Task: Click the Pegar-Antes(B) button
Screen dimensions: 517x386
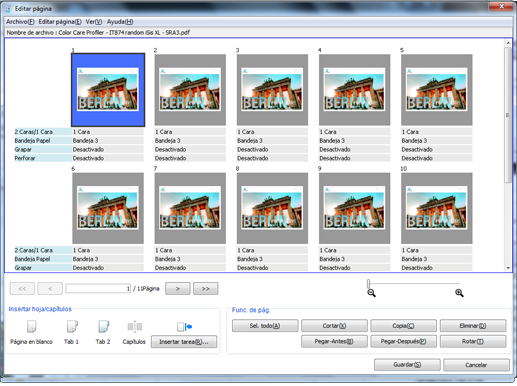Action: (334, 341)
